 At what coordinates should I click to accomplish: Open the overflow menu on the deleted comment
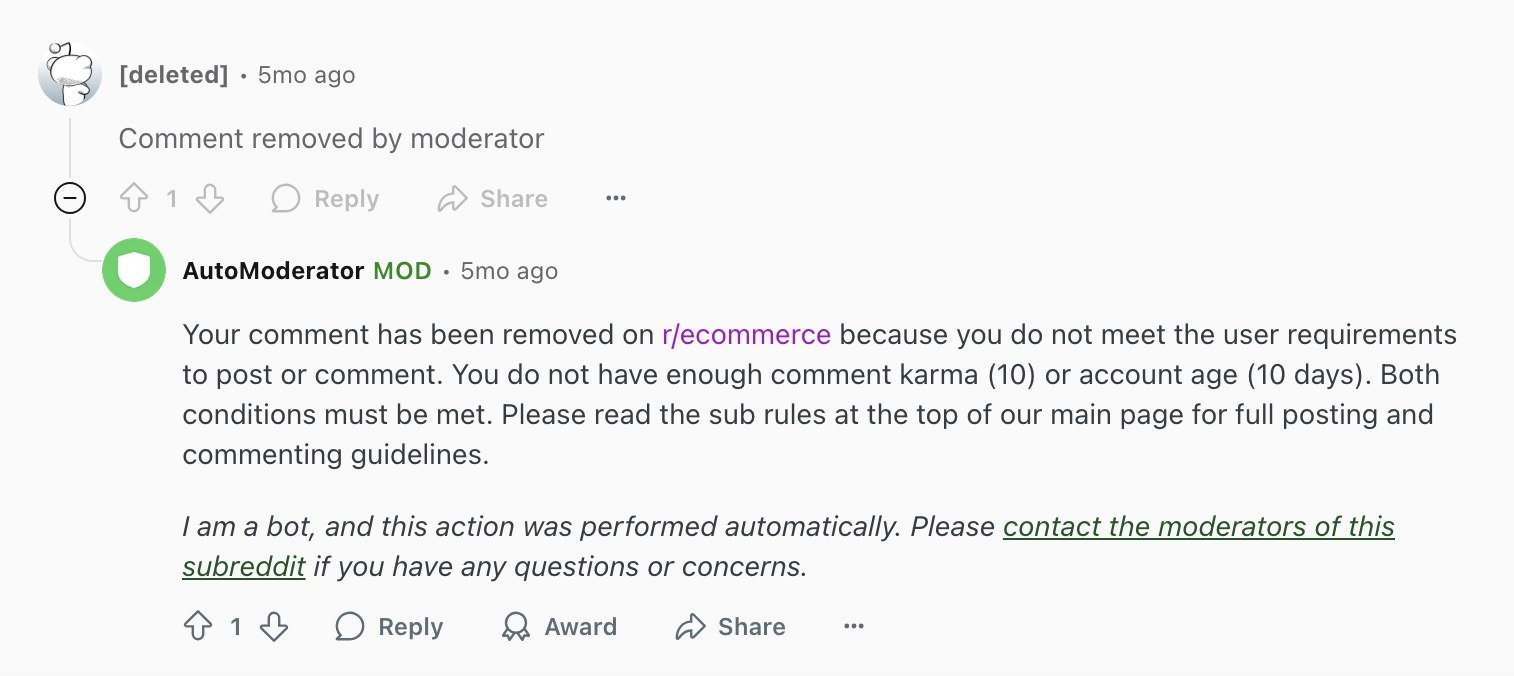(615, 198)
